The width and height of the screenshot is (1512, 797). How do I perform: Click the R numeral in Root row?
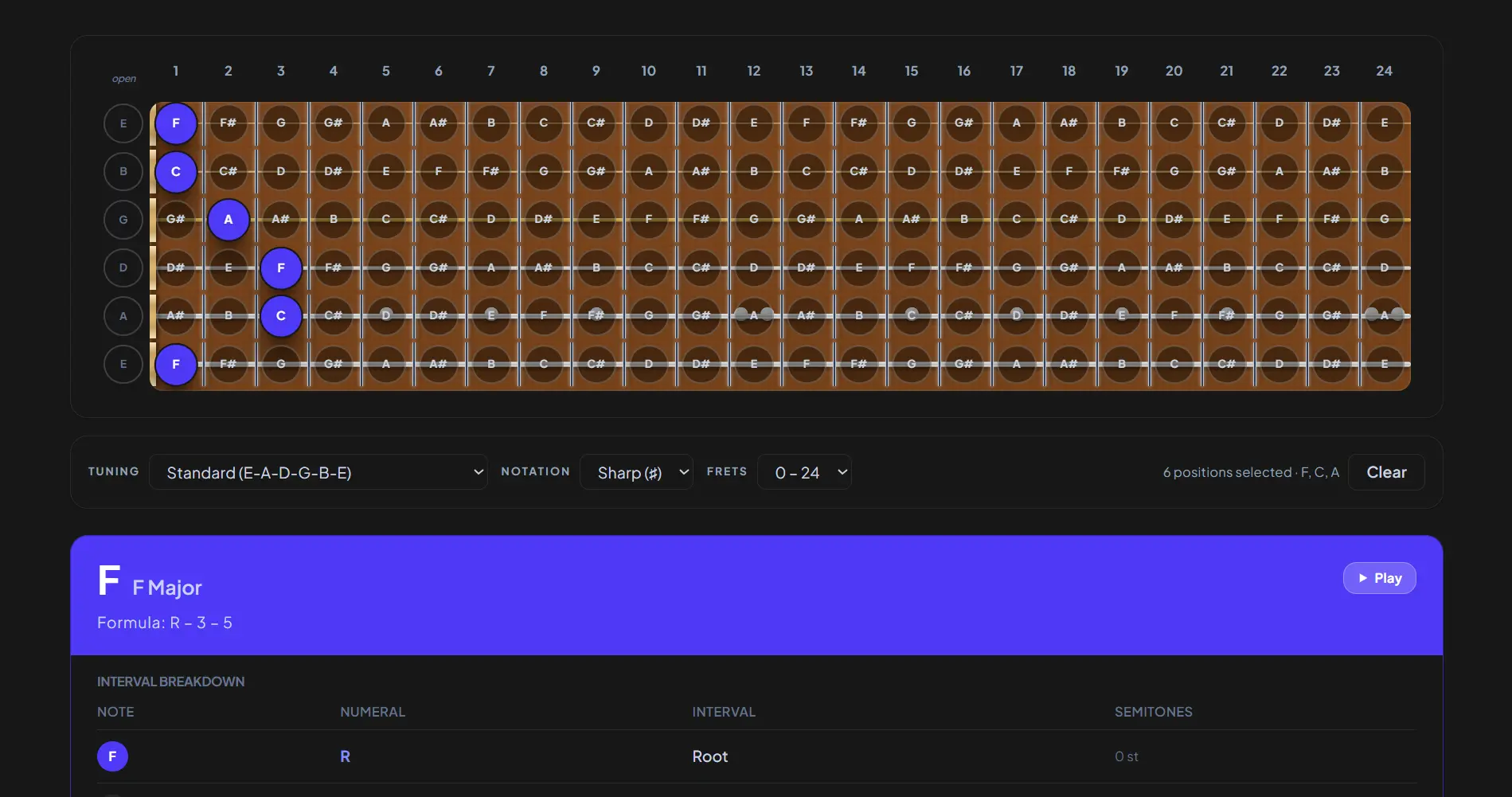click(345, 756)
